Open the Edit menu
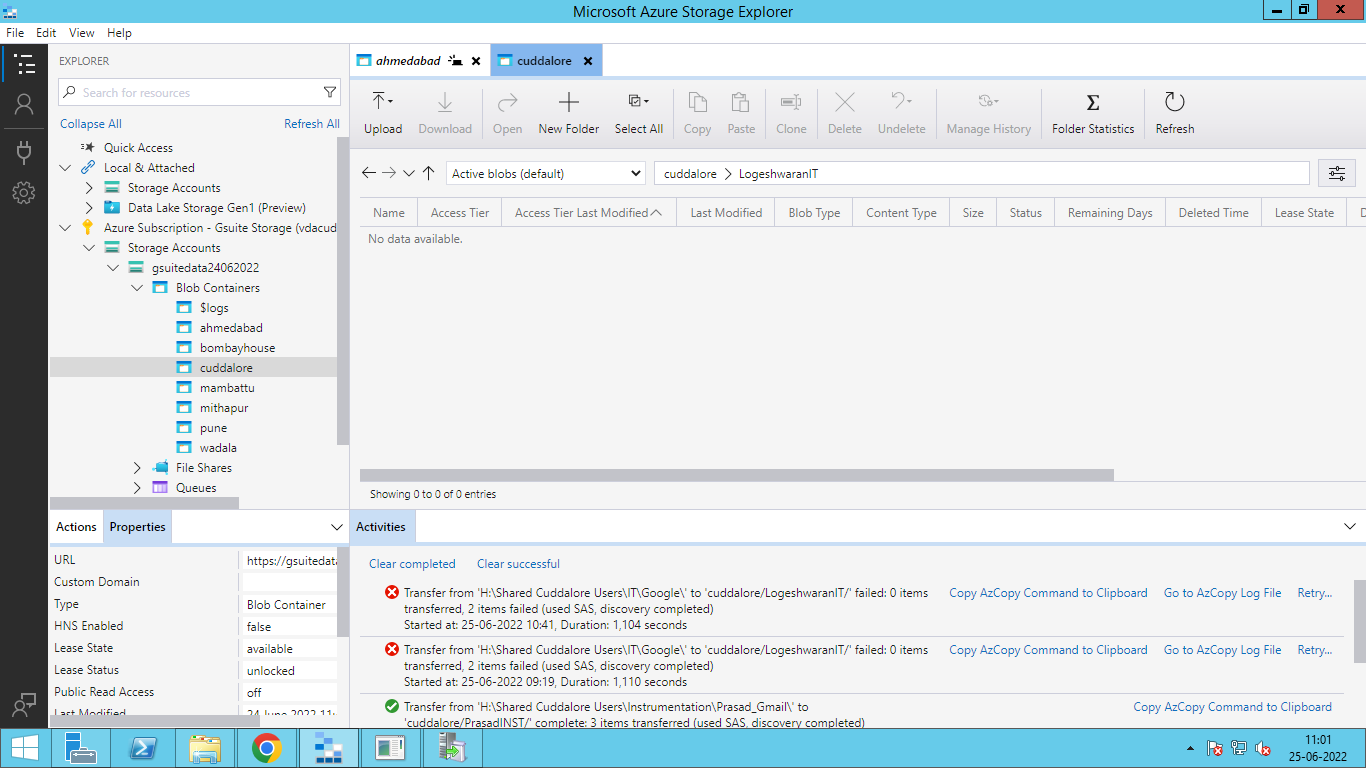 coord(46,33)
